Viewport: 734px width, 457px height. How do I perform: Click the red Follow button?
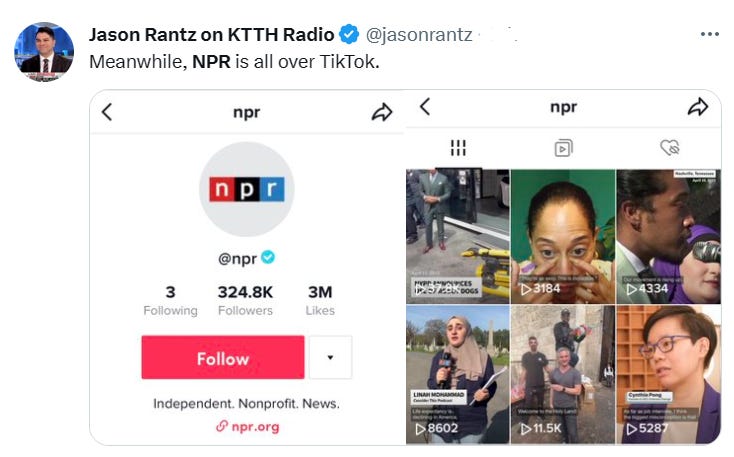coord(223,357)
